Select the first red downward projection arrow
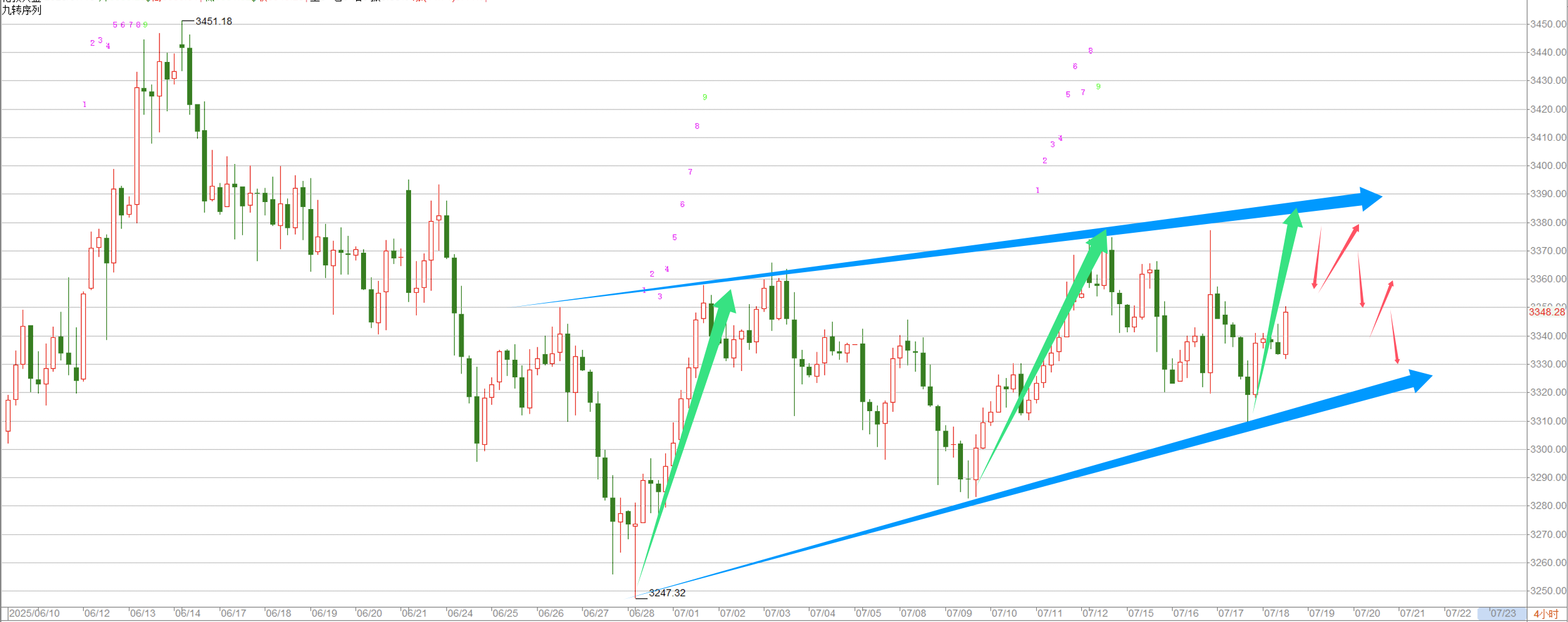 pos(1316,258)
